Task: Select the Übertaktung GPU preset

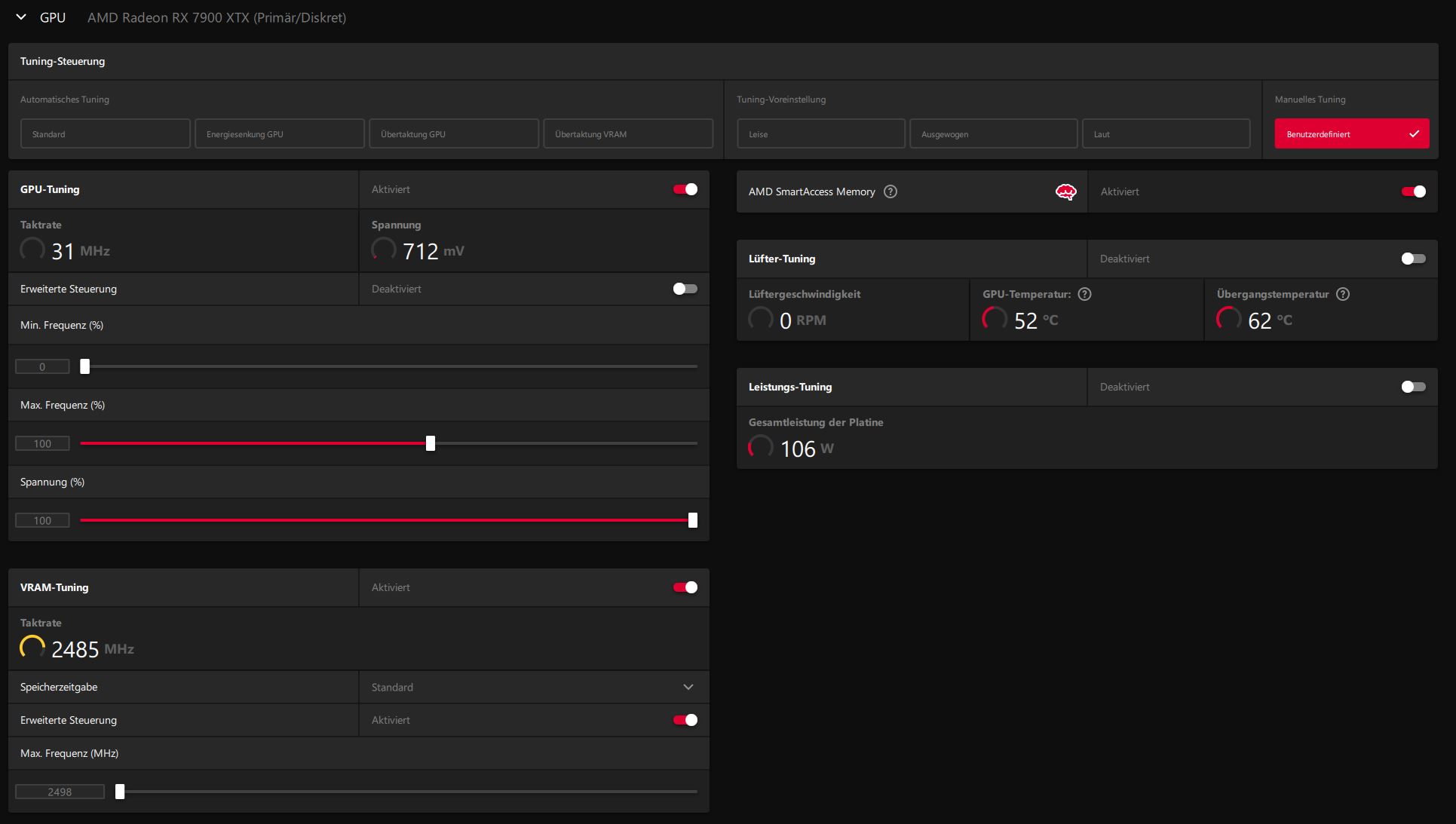Action: tap(454, 134)
